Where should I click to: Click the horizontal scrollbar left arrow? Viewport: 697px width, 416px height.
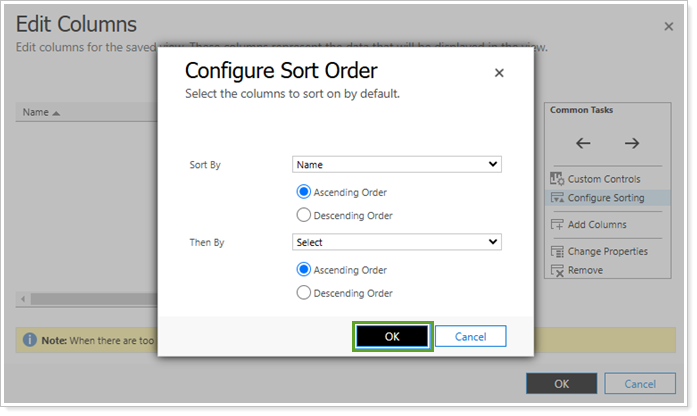pos(22,299)
